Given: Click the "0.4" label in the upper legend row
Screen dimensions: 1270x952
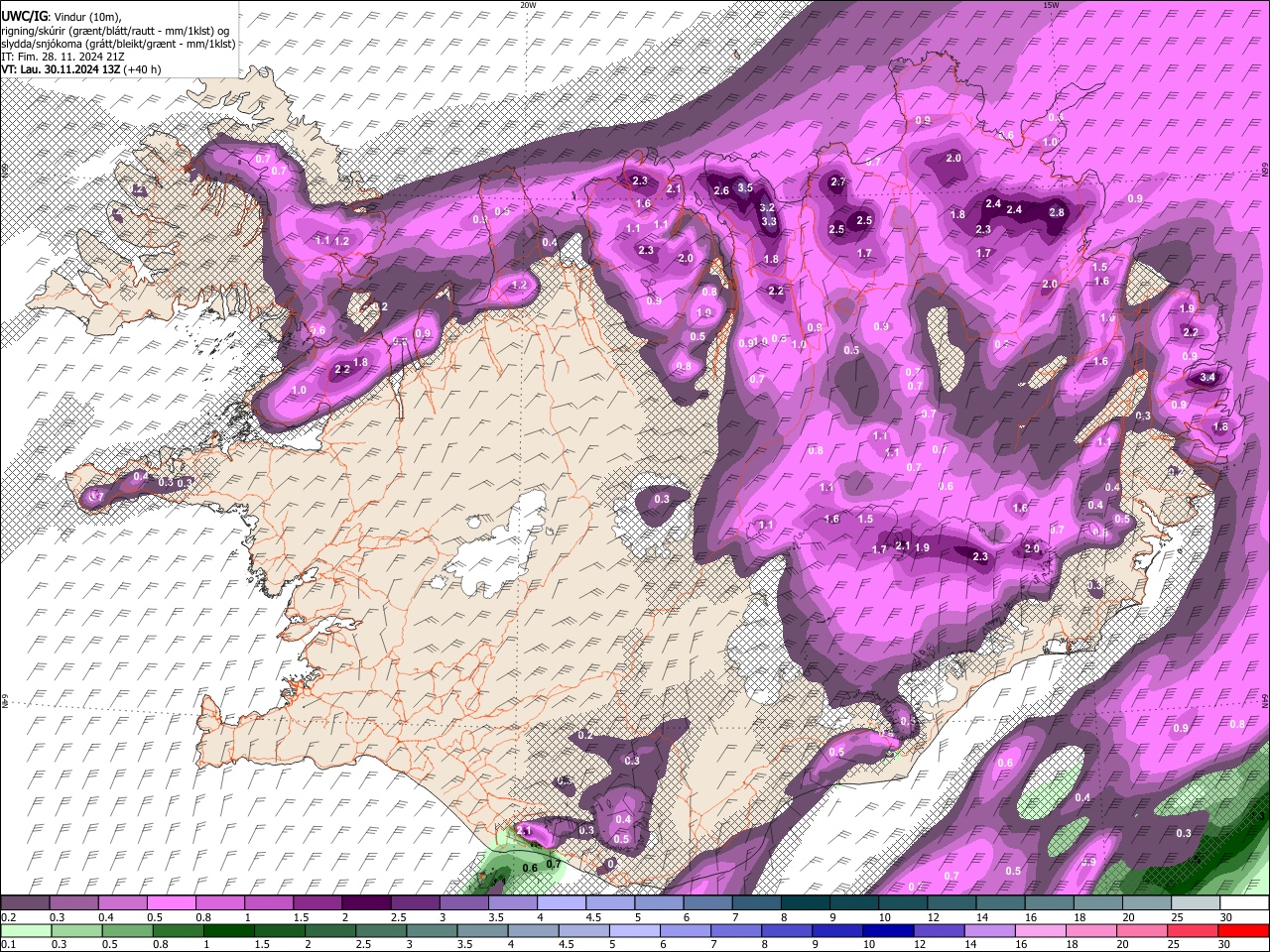Looking at the screenshot, I should click(x=106, y=917).
